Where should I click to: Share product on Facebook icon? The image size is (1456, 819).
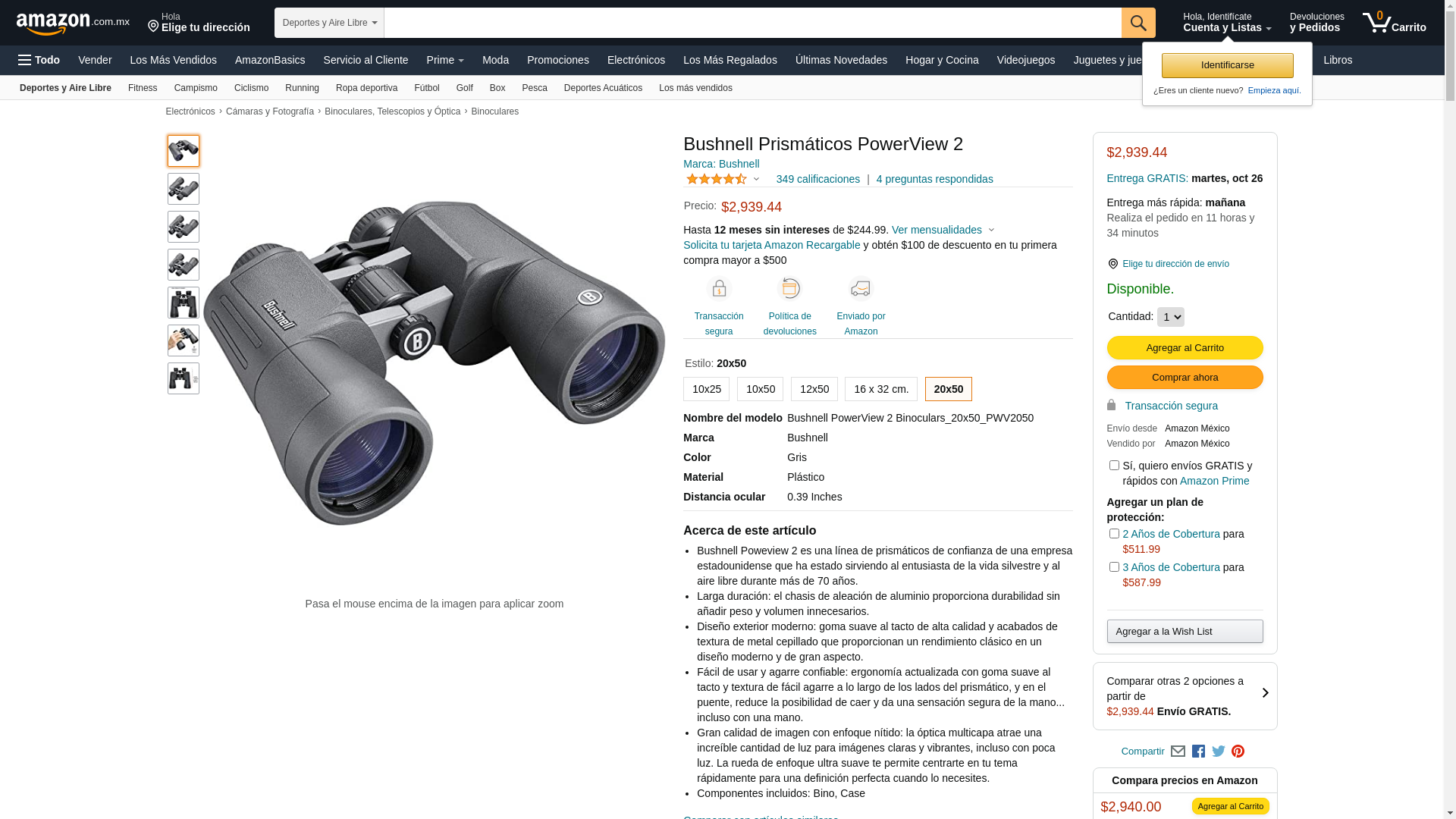1198,752
